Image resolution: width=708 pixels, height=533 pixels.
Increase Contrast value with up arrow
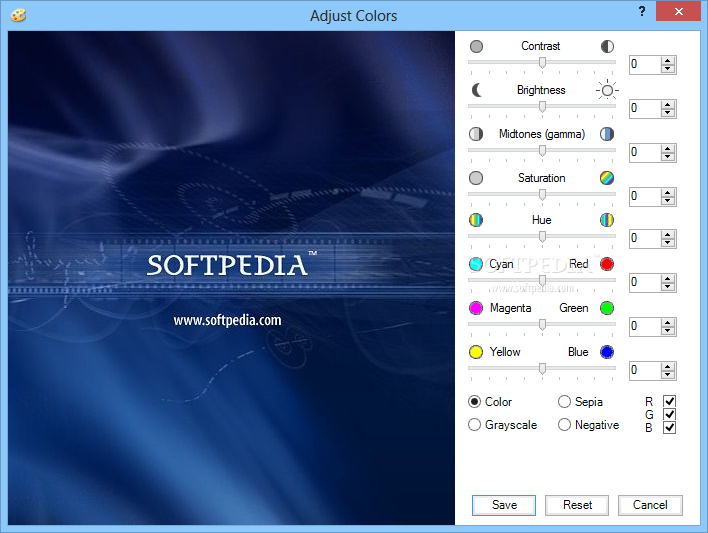tap(668, 61)
